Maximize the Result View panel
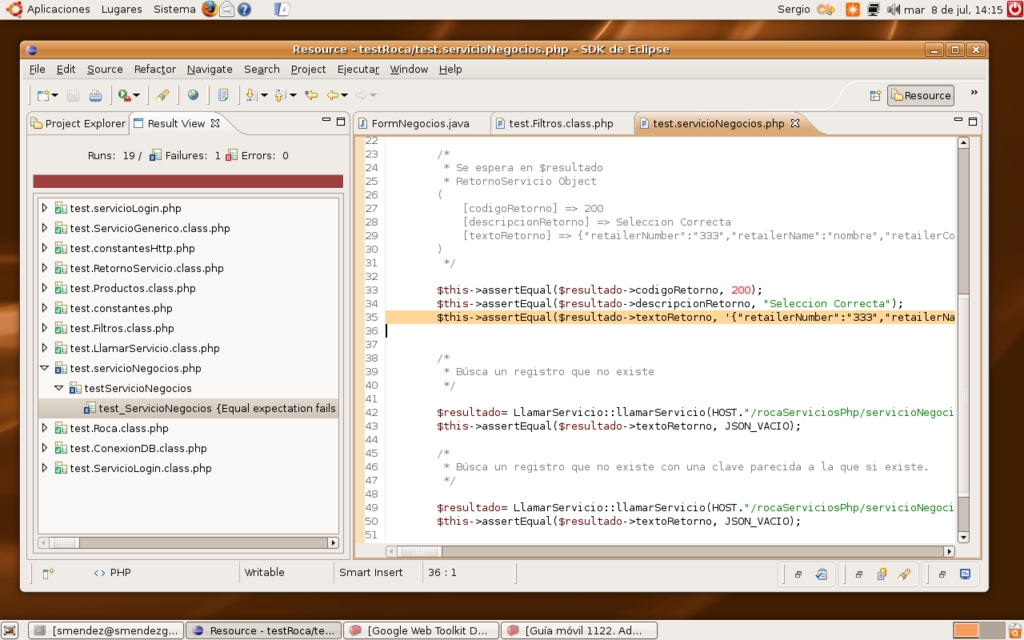The height and width of the screenshot is (640, 1024). point(341,121)
